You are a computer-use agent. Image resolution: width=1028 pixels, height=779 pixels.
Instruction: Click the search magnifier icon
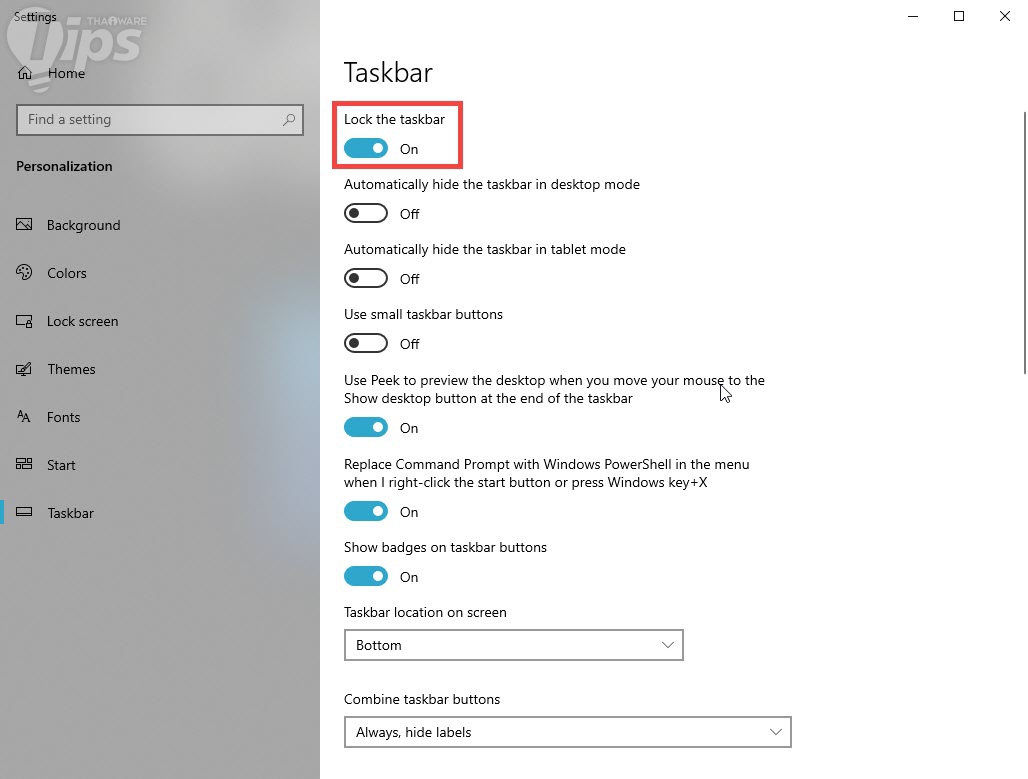click(289, 119)
